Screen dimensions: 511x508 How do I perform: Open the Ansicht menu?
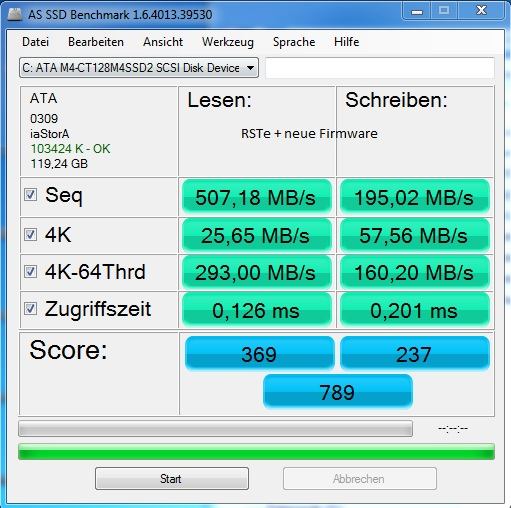(x=163, y=42)
